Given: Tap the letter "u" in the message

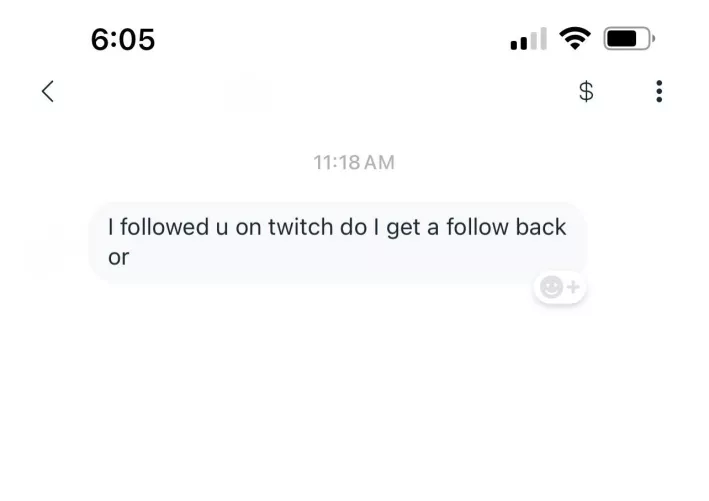Looking at the screenshot, I should pos(222,229).
